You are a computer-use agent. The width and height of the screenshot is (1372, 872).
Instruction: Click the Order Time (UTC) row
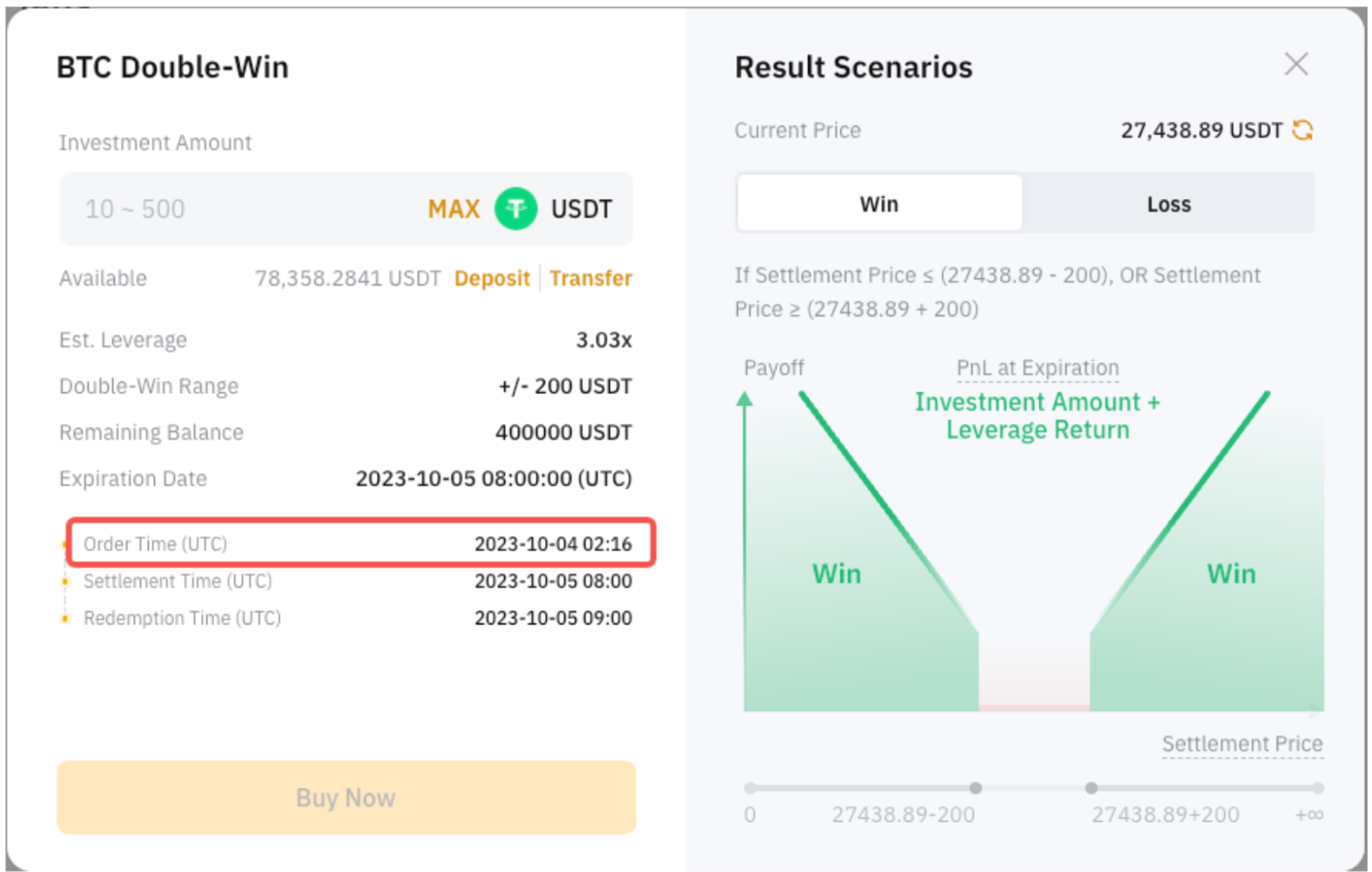coord(359,544)
